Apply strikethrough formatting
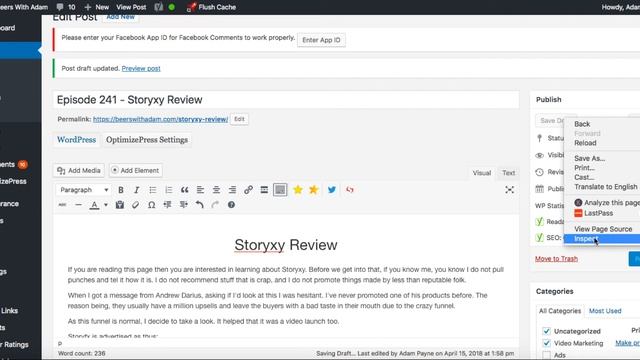This screenshot has width=640, height=360. tap(62, 205)
